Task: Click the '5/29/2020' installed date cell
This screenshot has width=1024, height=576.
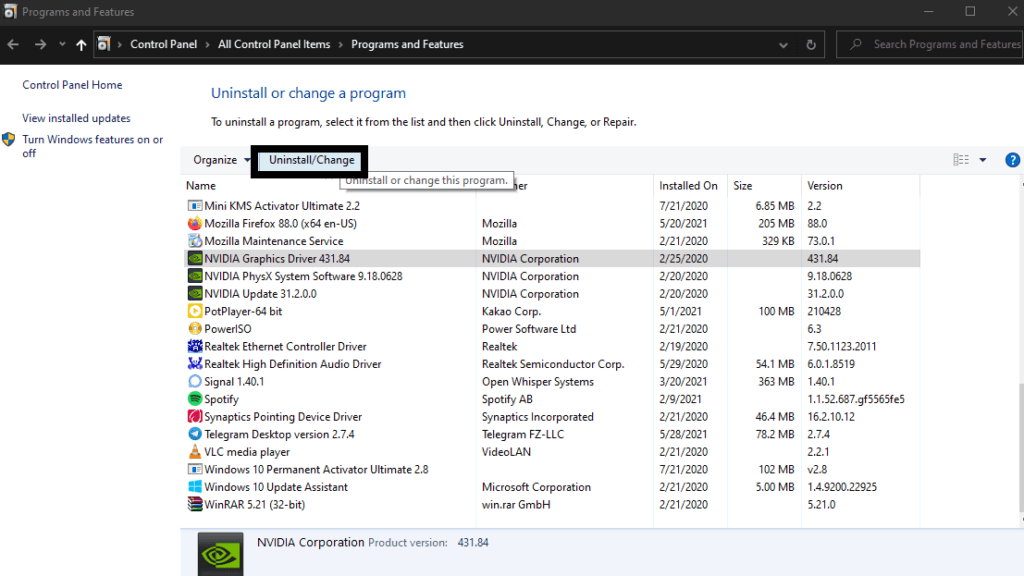Action: (683, 364)
